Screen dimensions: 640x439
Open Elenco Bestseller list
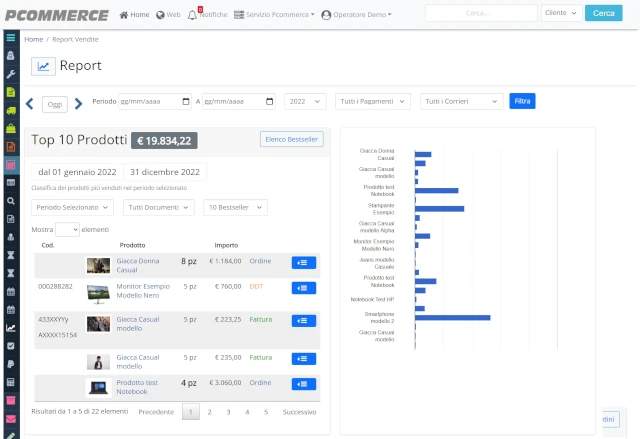291,139
